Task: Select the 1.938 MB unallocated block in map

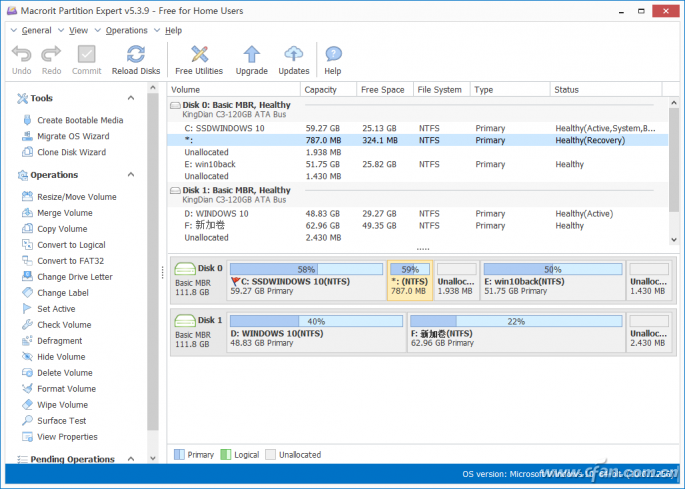Action: pyautogui.click(x=457, y=280)
